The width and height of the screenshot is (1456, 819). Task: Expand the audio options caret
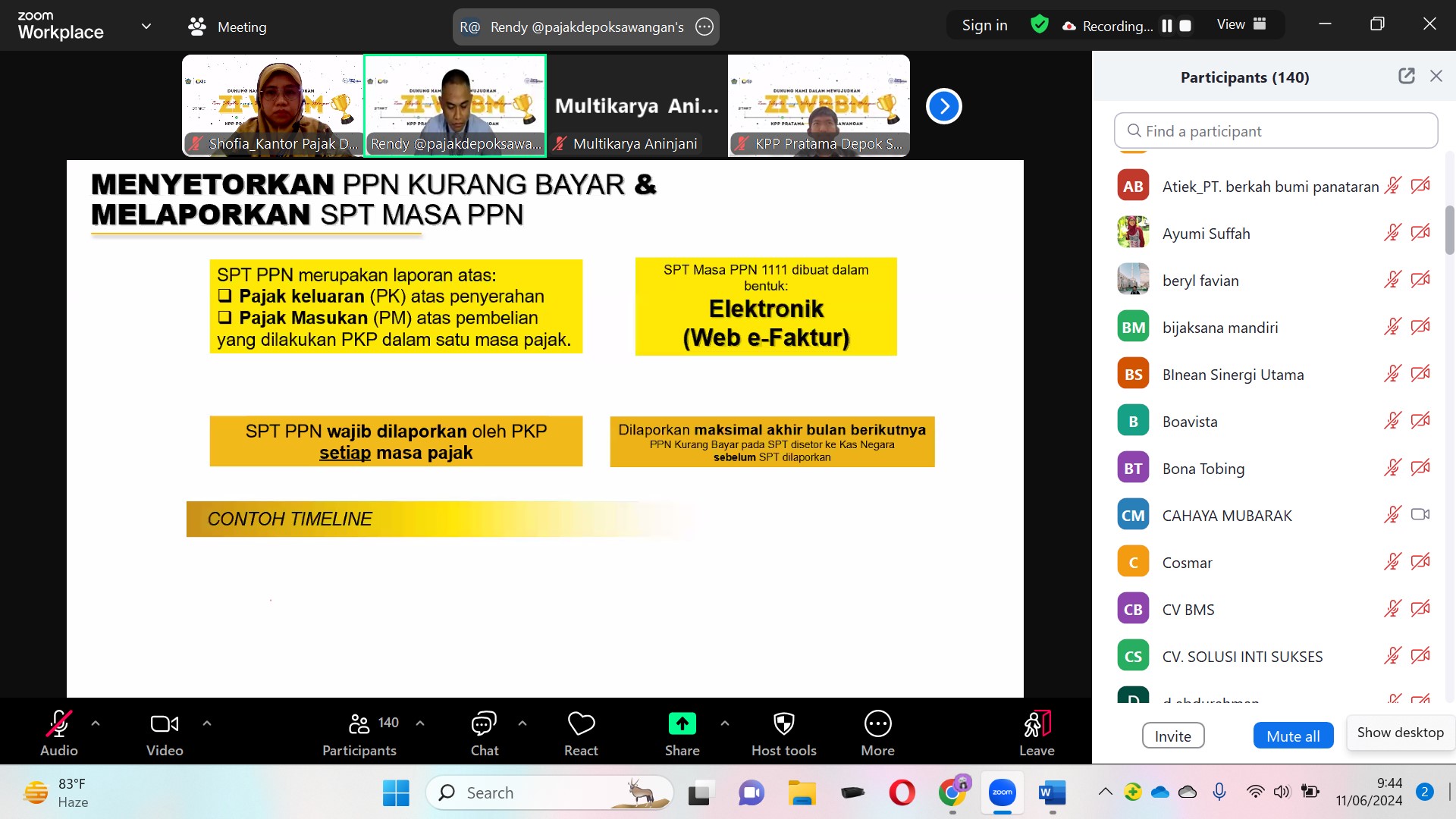pos(96,723)
